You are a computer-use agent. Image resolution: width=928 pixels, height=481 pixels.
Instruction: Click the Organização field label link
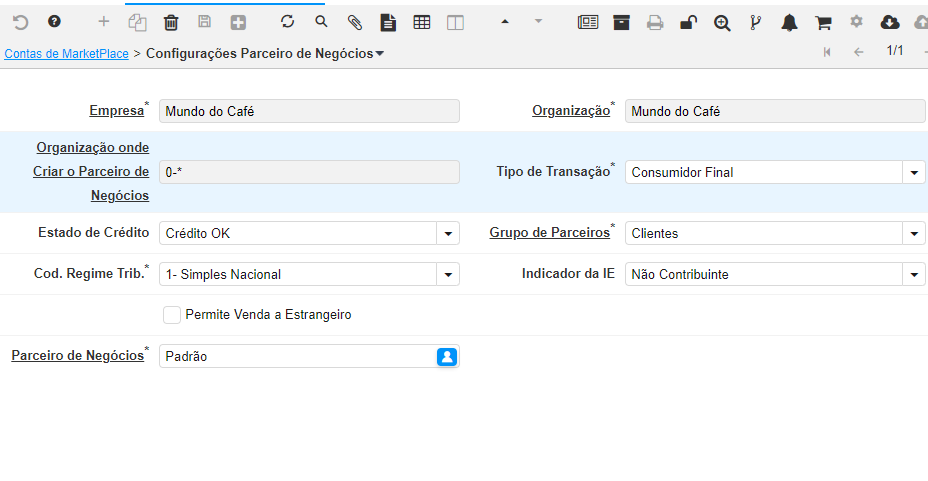pyautogui.click(x=570, y=111)
